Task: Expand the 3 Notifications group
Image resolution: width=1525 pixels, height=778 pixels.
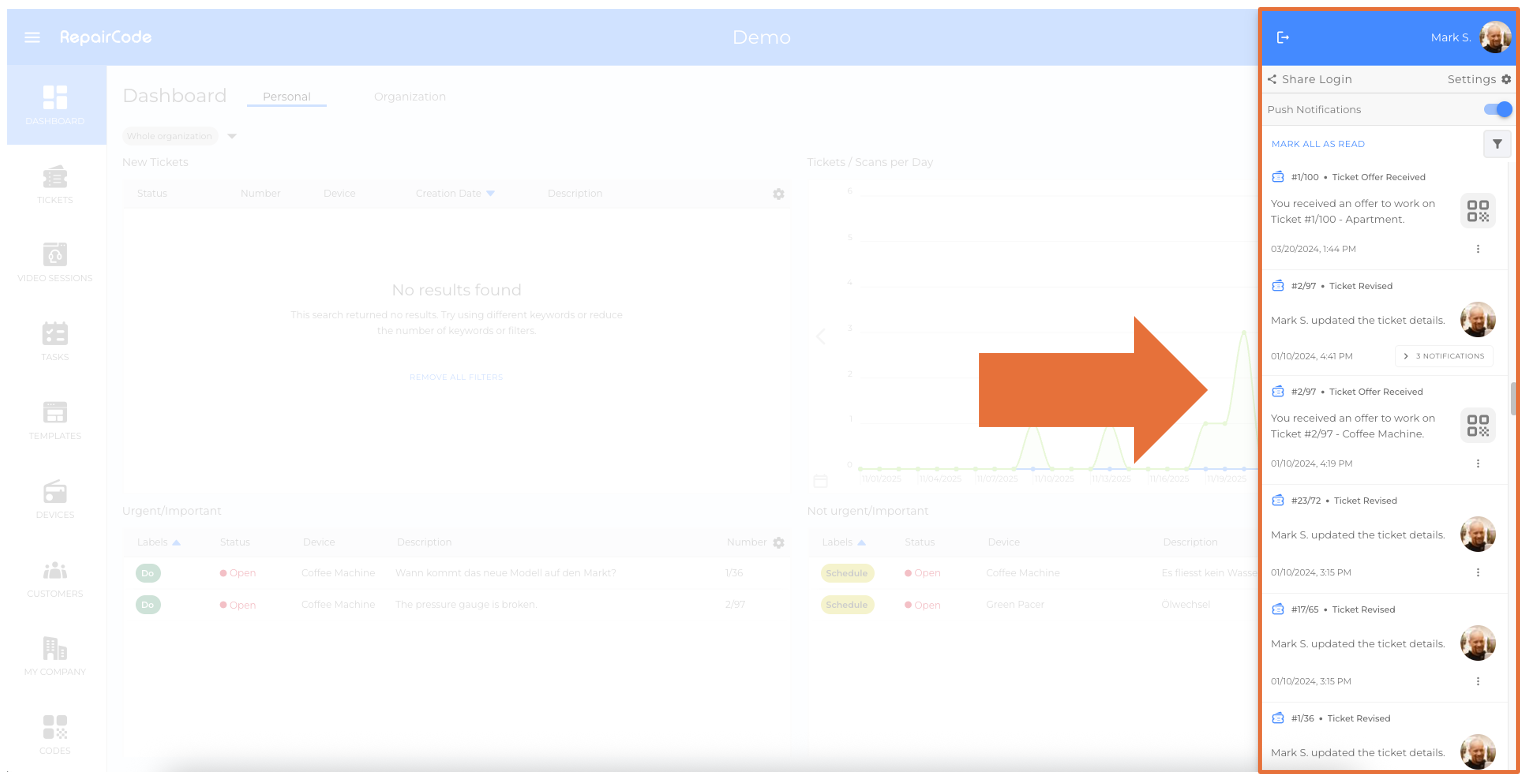Action: click(x=1443, y=356)
